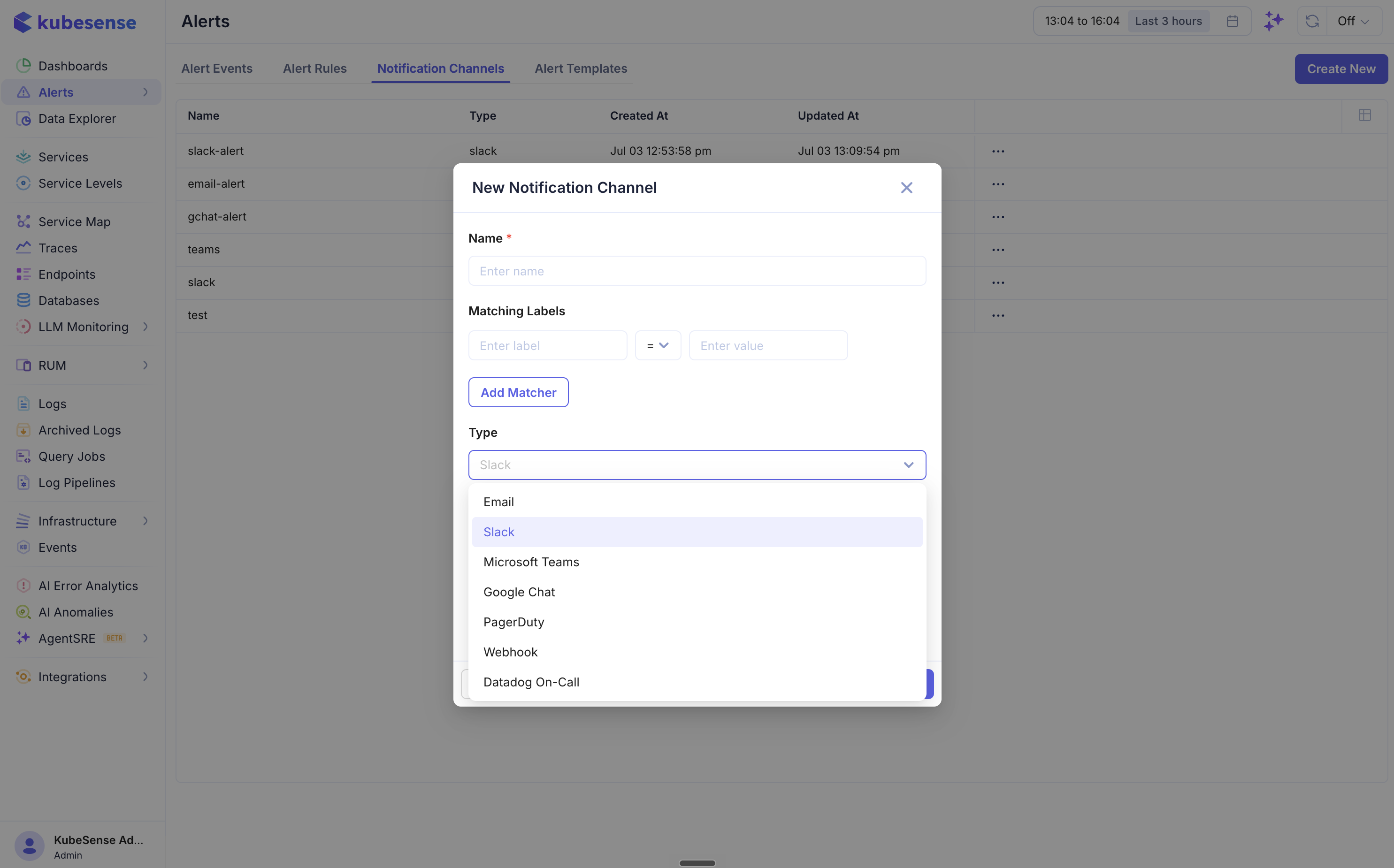Open Query Jobs icon

pos(23,457)
